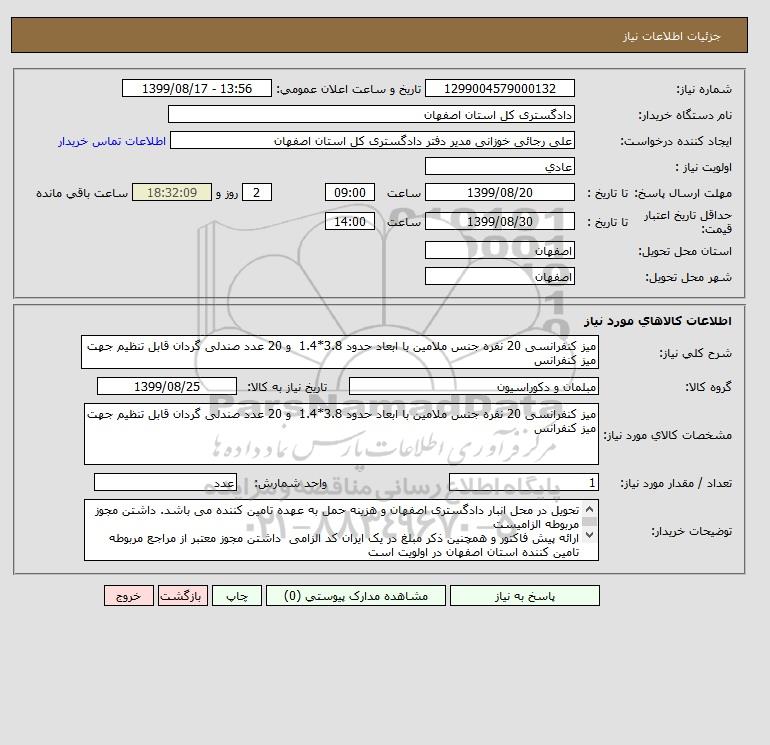770x745 pixels.
Task: Click the چاپ print button
Action: (237, 596)
